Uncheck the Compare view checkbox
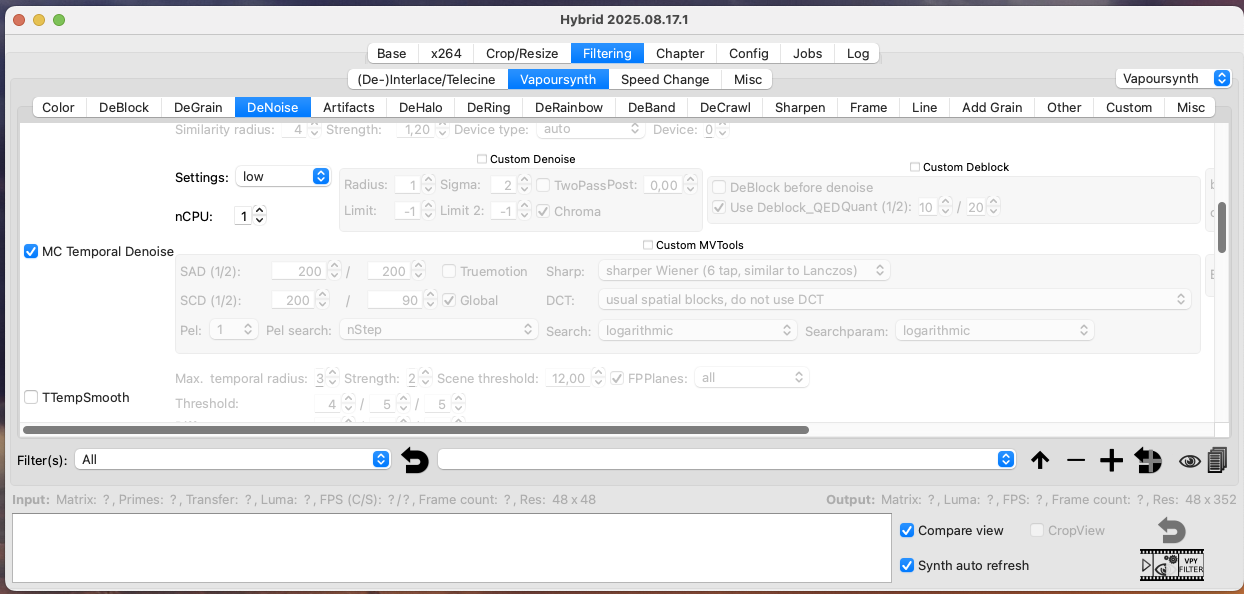This screenshot has height=594, width=1244. [907, 530]
